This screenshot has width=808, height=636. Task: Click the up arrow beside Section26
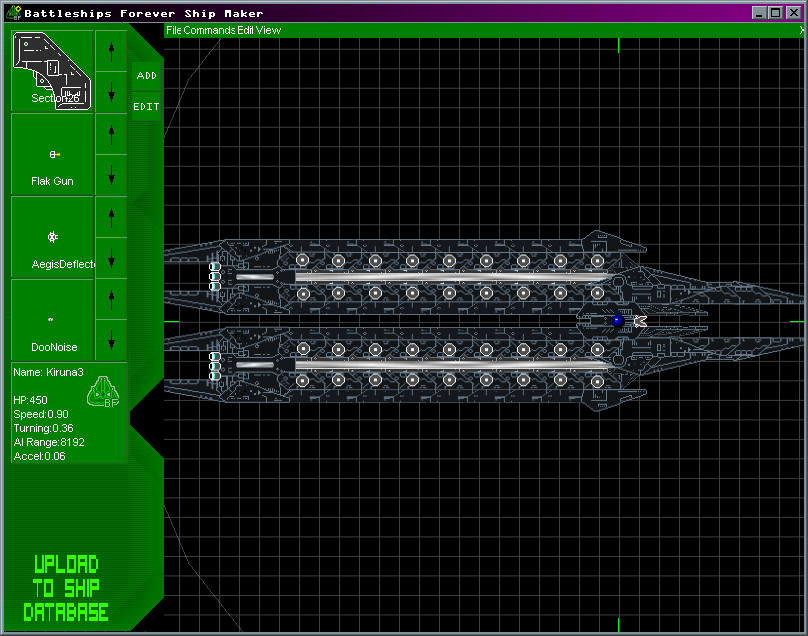[111, 51]
